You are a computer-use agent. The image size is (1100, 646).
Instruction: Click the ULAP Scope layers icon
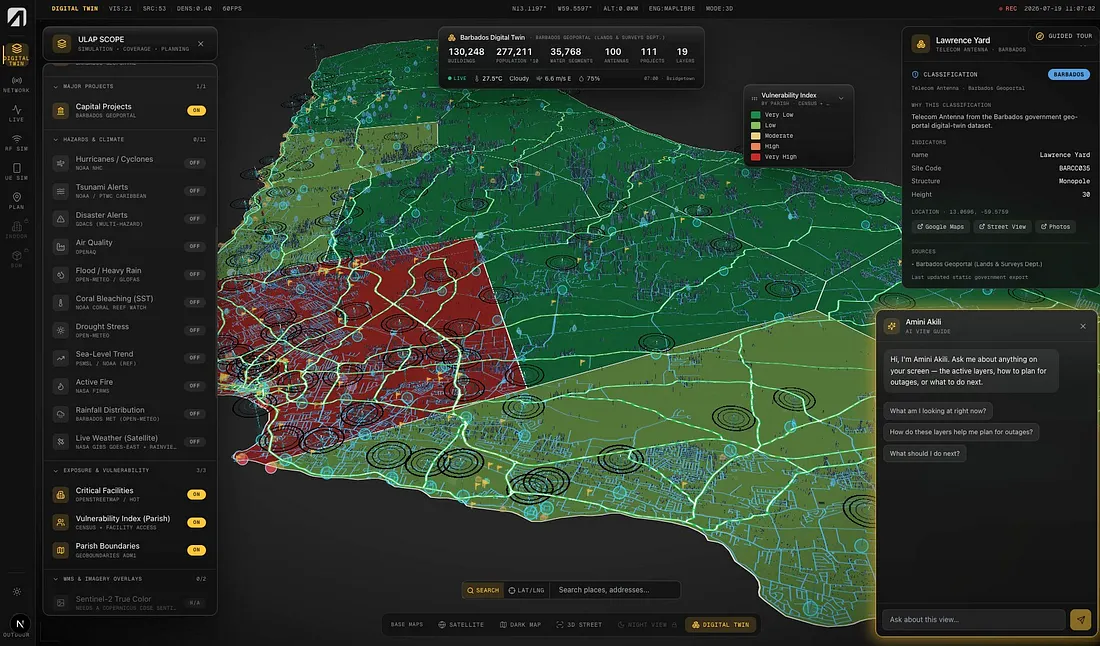tap(62, 43)
